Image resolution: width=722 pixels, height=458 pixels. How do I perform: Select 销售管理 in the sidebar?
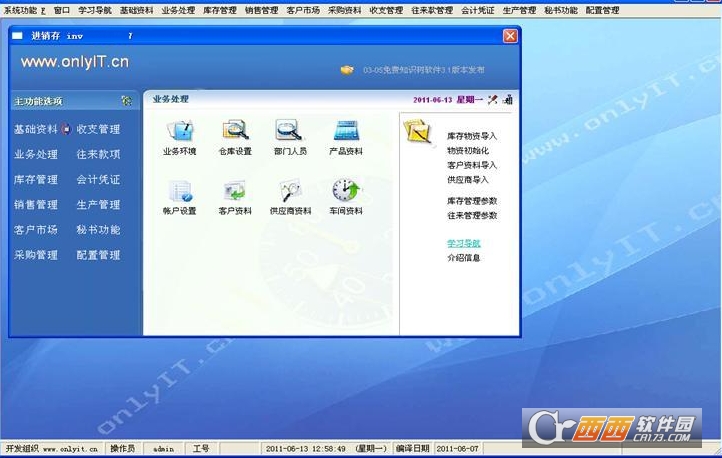point(36,205)
